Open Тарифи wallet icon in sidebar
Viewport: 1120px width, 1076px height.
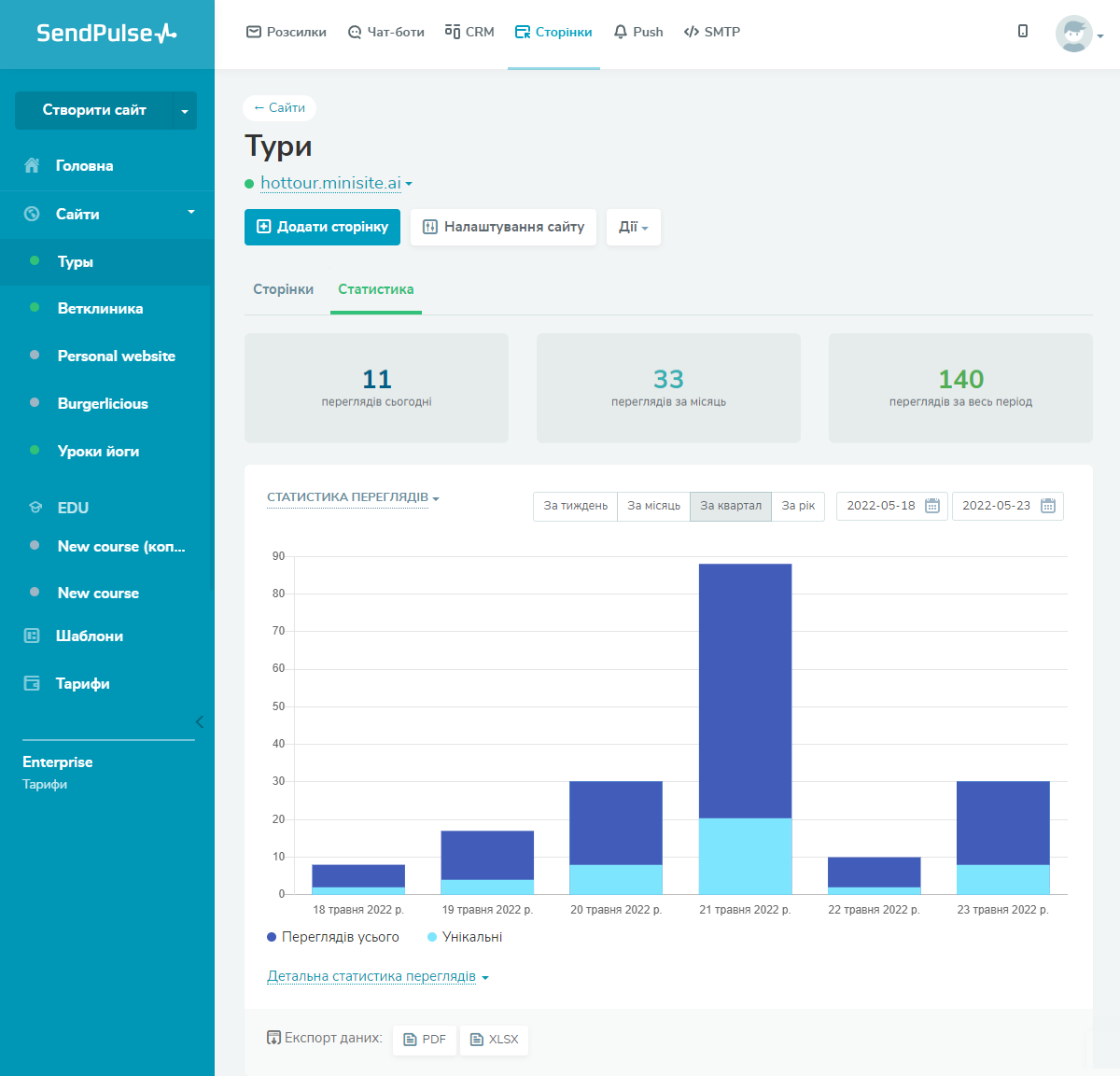click(32, 683)
